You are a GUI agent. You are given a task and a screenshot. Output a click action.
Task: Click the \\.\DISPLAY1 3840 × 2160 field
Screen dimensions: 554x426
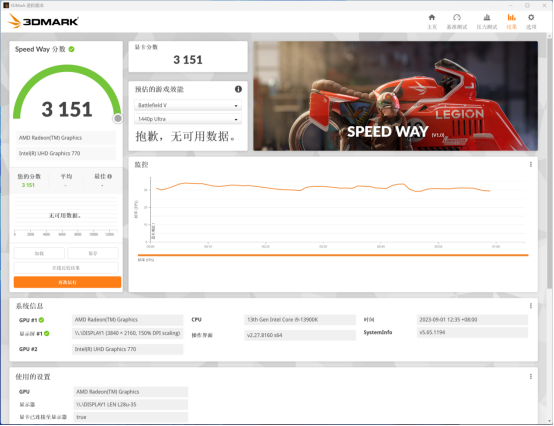coord(128,333)
